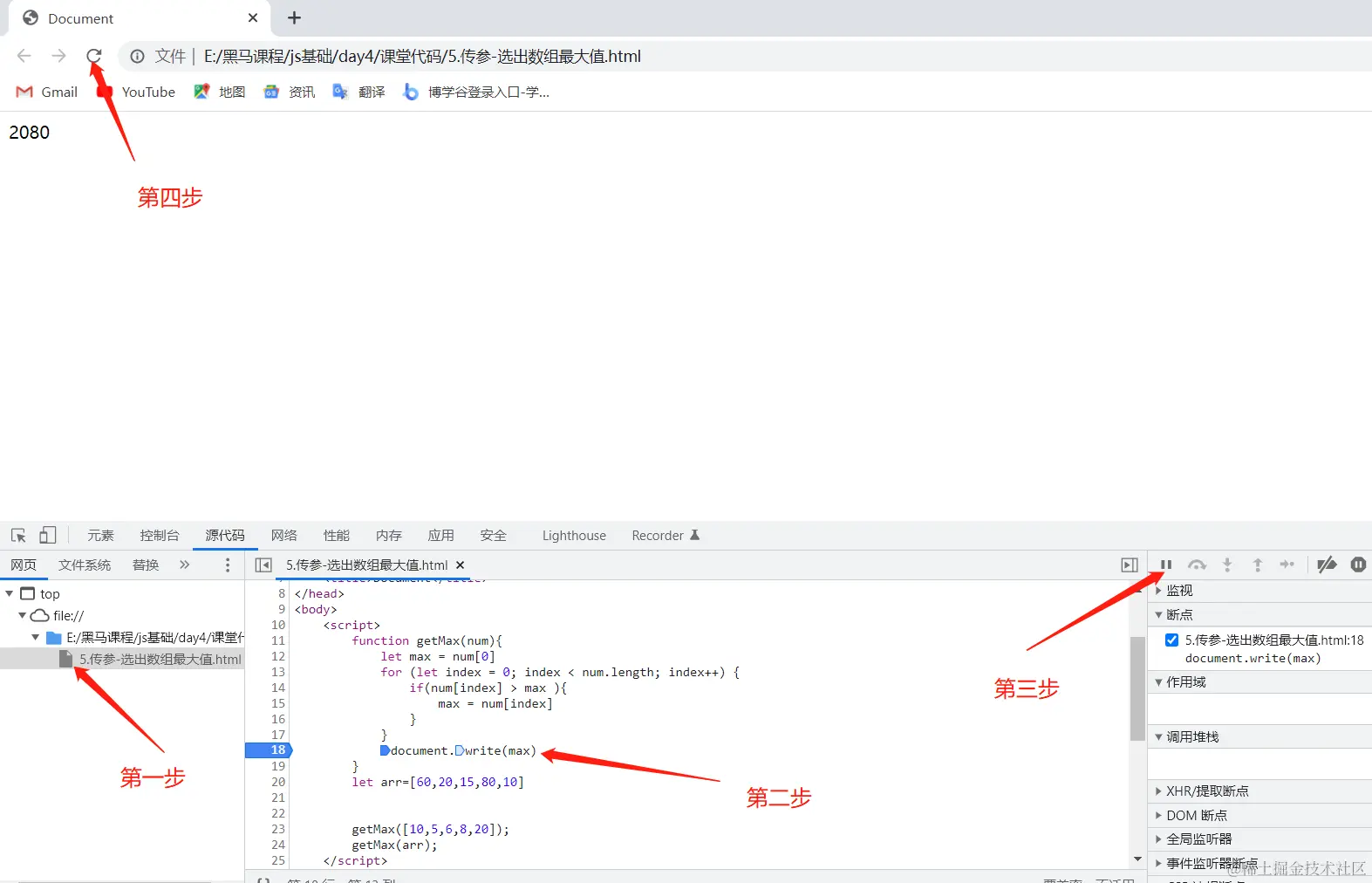The image size is (1372, 883).
Task: Open the Gmail bookmark
Action: (x=47, y=92)
